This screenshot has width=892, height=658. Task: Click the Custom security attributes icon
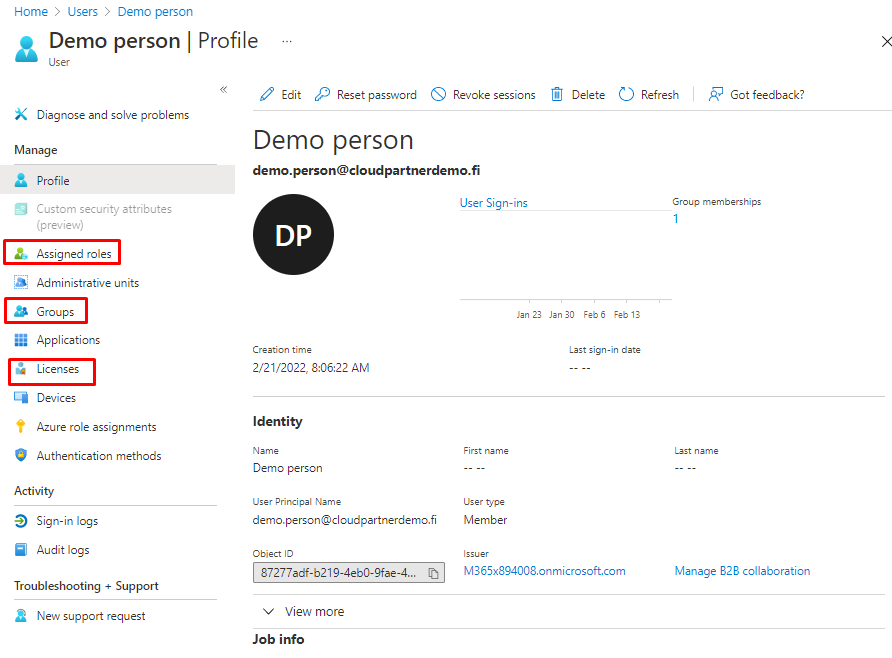tap(21, 209)
